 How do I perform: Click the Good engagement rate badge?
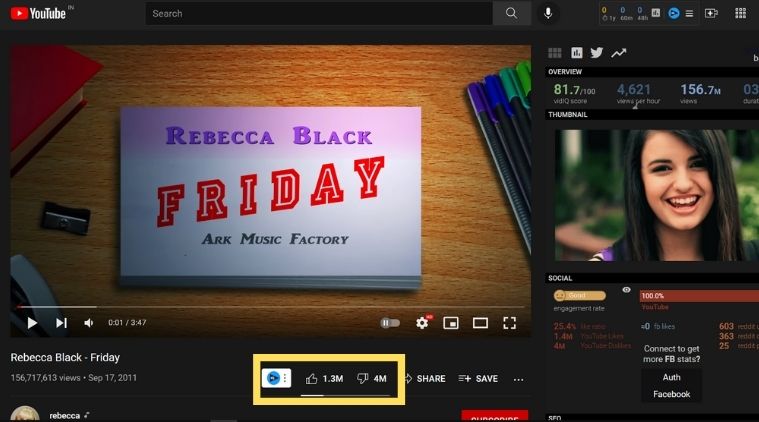tap(579, 295)
